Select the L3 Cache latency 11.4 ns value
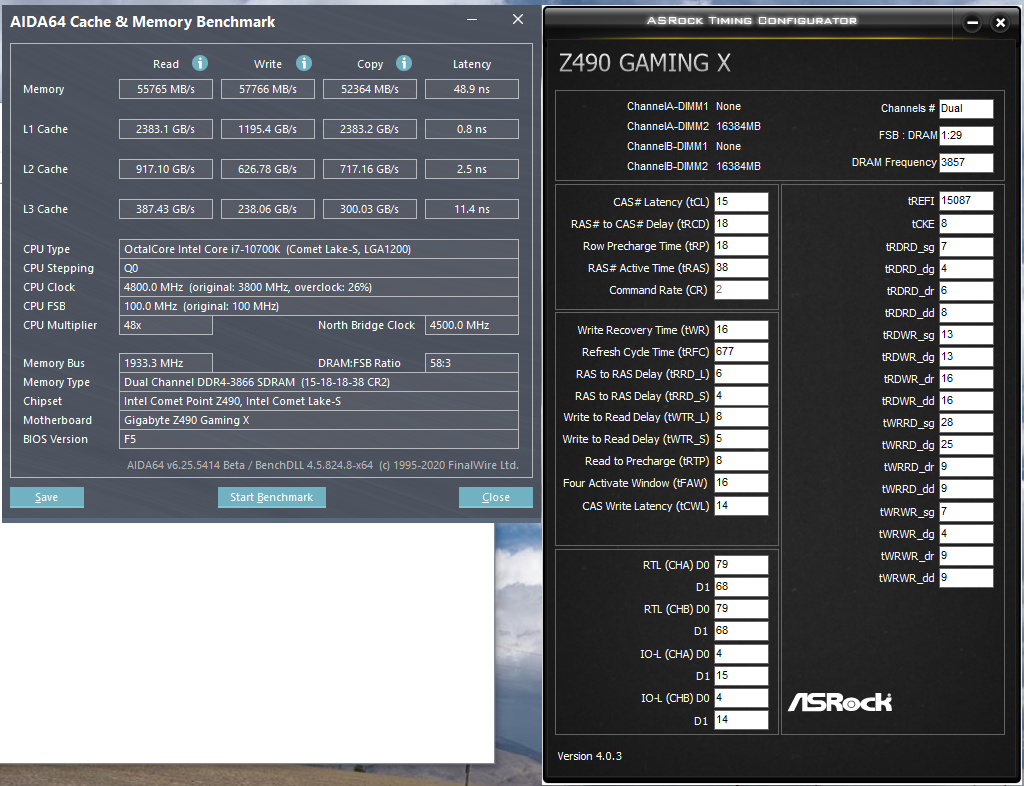Viewport: 1024px width, 786px height. click(x=472, y=209)
